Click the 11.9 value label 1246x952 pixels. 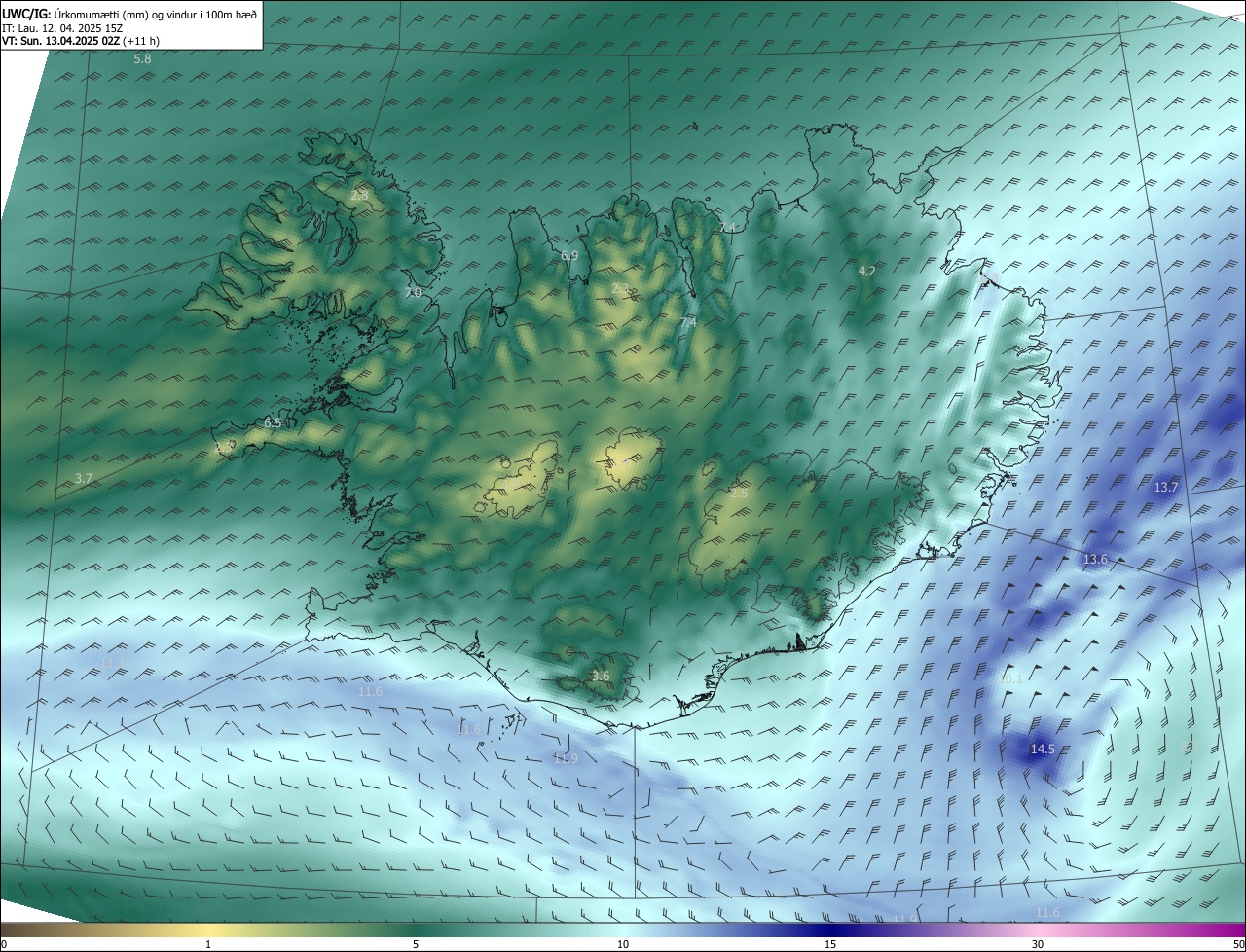(566, 759)
